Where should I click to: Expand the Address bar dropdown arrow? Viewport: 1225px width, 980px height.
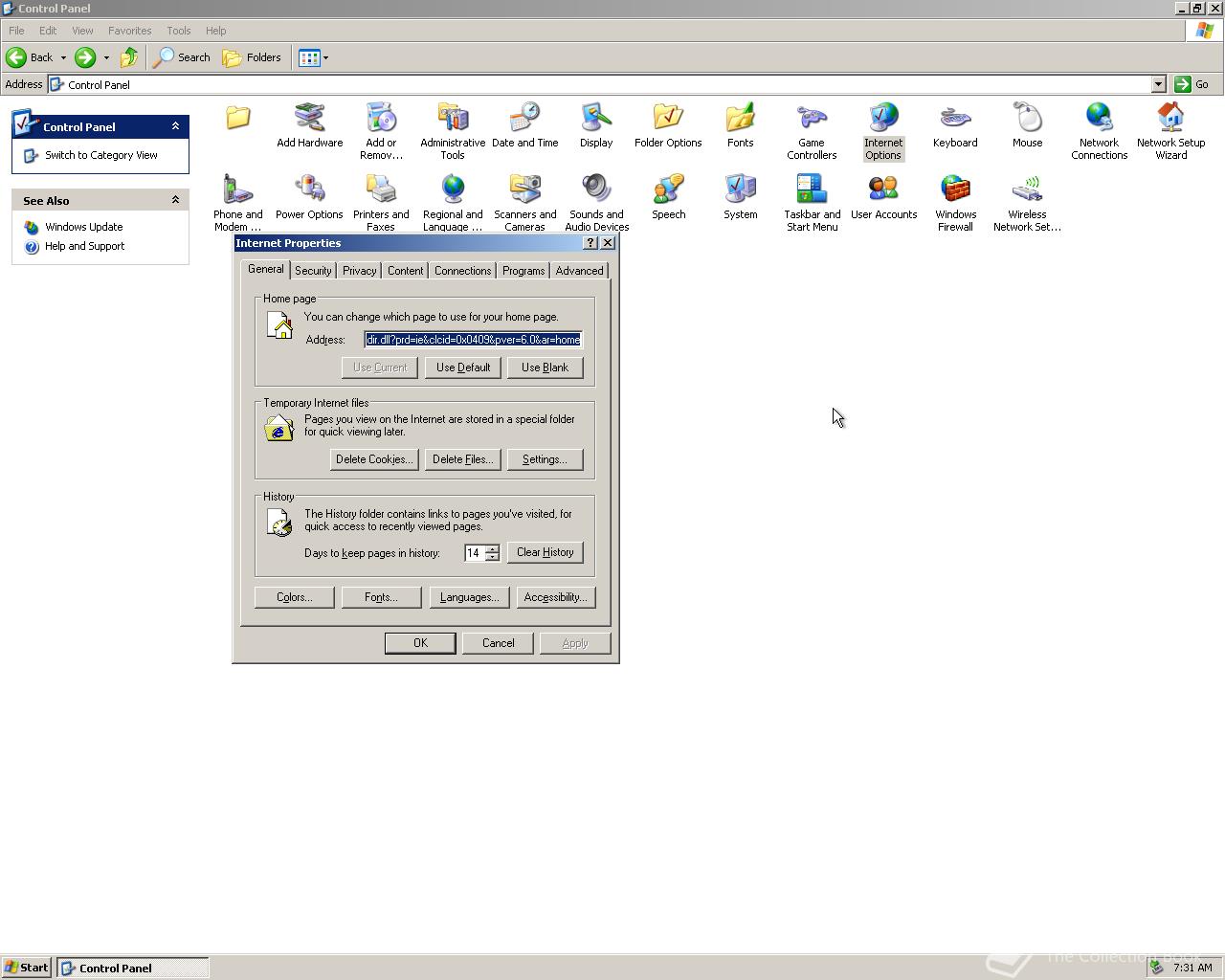pos(1158,84)
